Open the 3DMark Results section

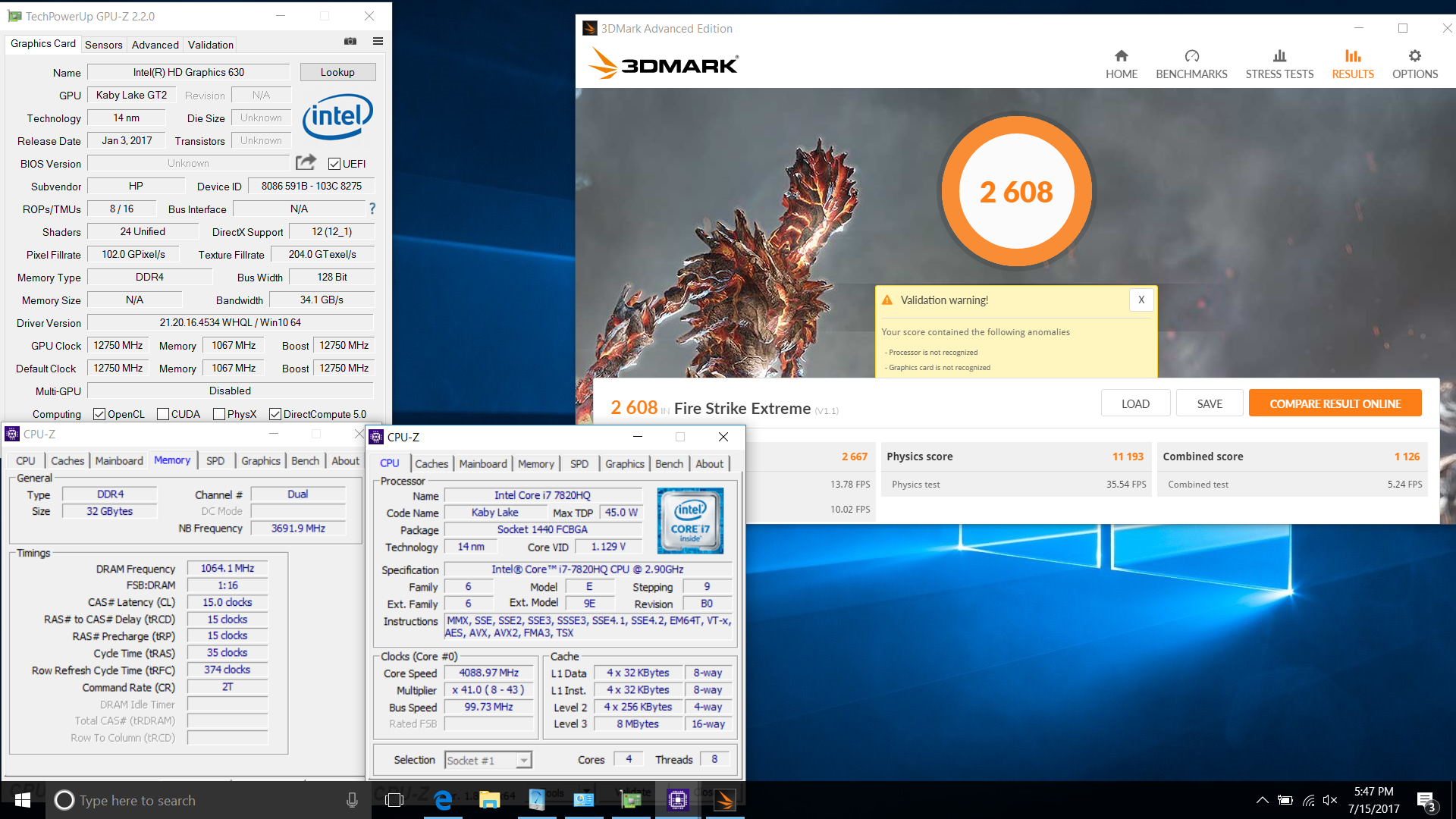pos(1353,64)
